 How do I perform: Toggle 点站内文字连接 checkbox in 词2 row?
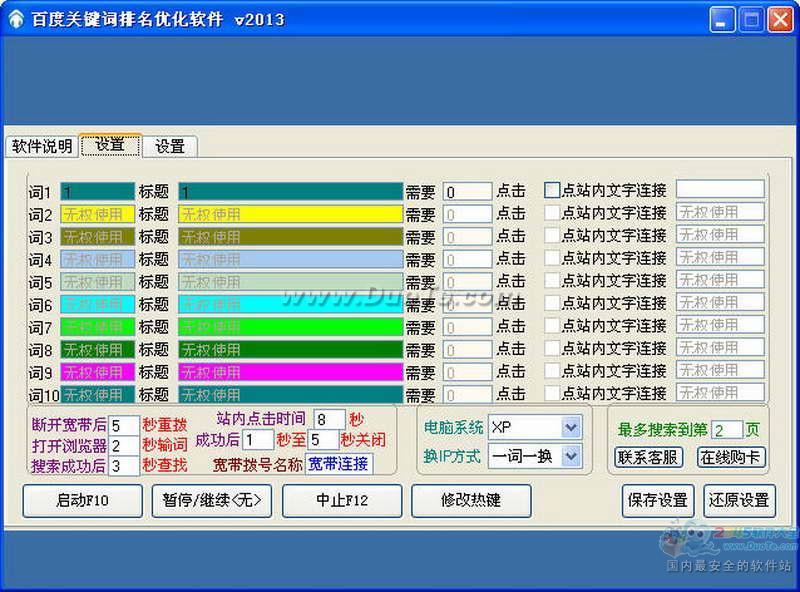click(552, 213)
